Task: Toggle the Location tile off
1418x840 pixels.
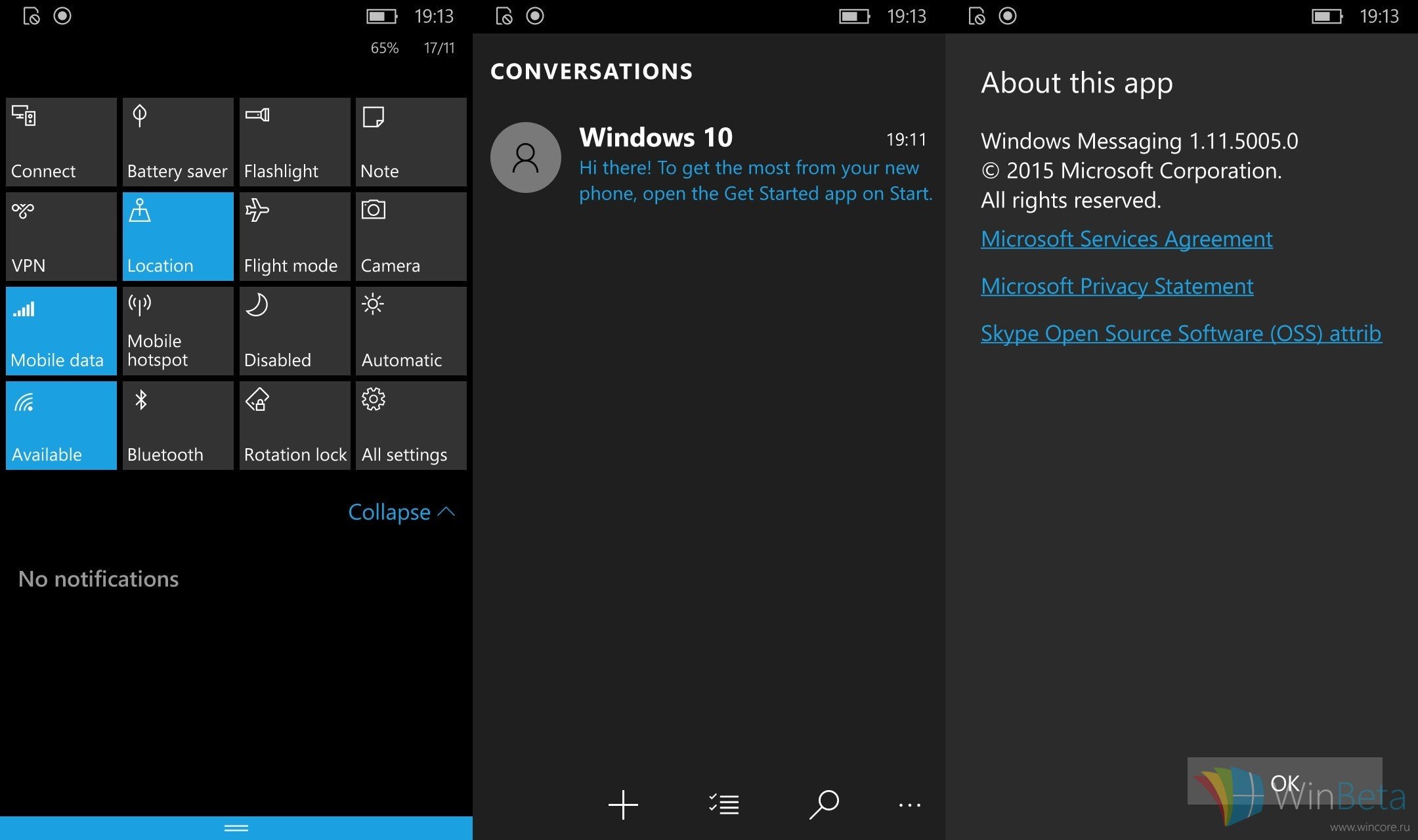Action: click(178, 237)
